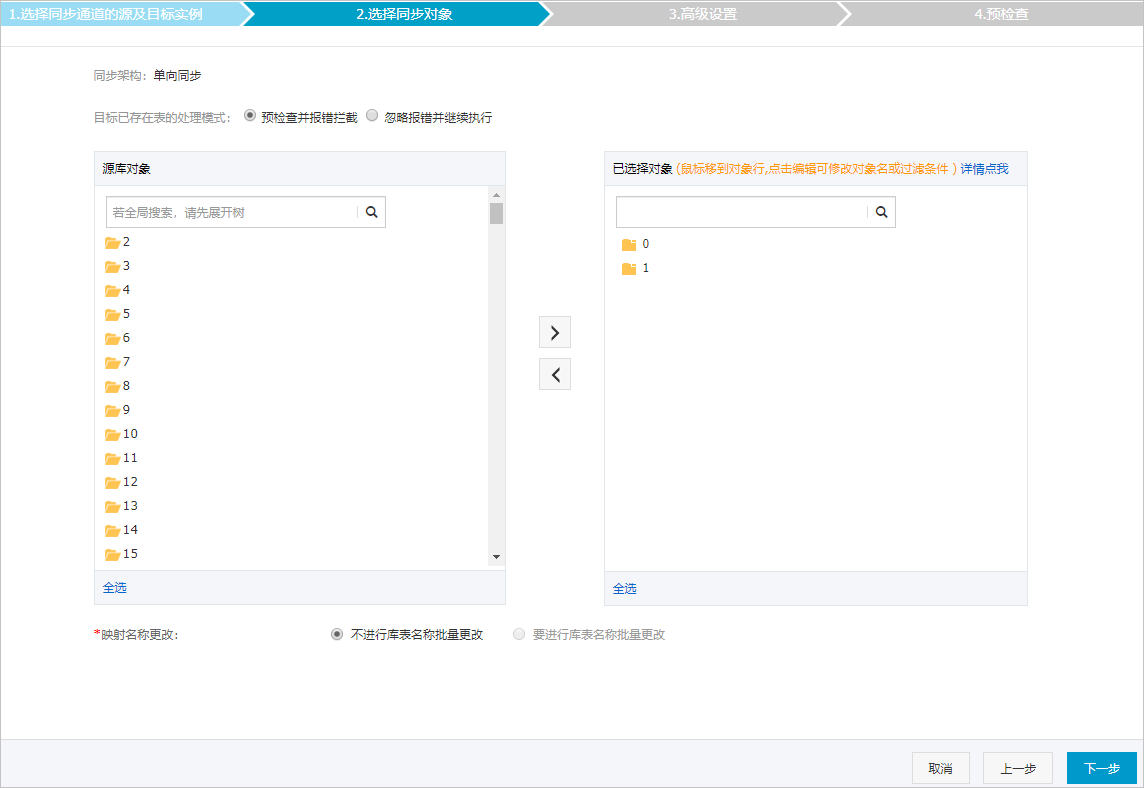Click folder icon of source database 5
This screenshot has height=788, width=1144.
tap(112, 314)
